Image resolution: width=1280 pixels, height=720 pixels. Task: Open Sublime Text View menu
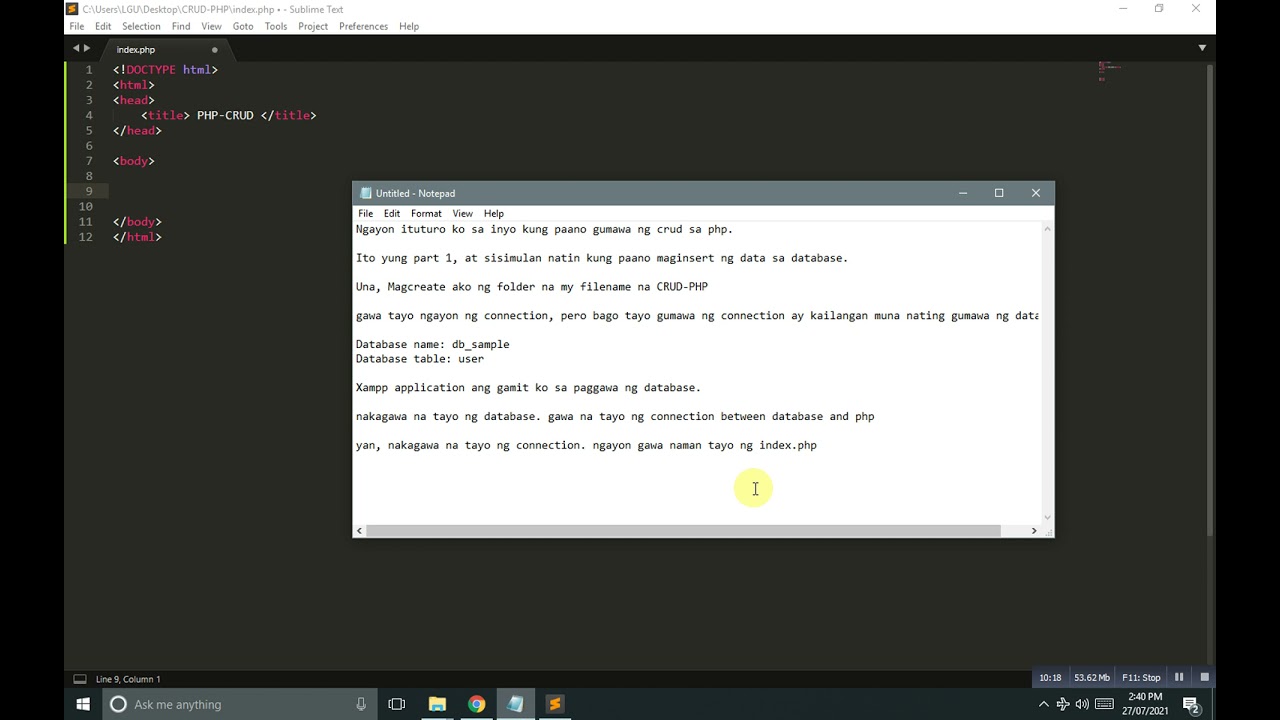click(211, 26)
